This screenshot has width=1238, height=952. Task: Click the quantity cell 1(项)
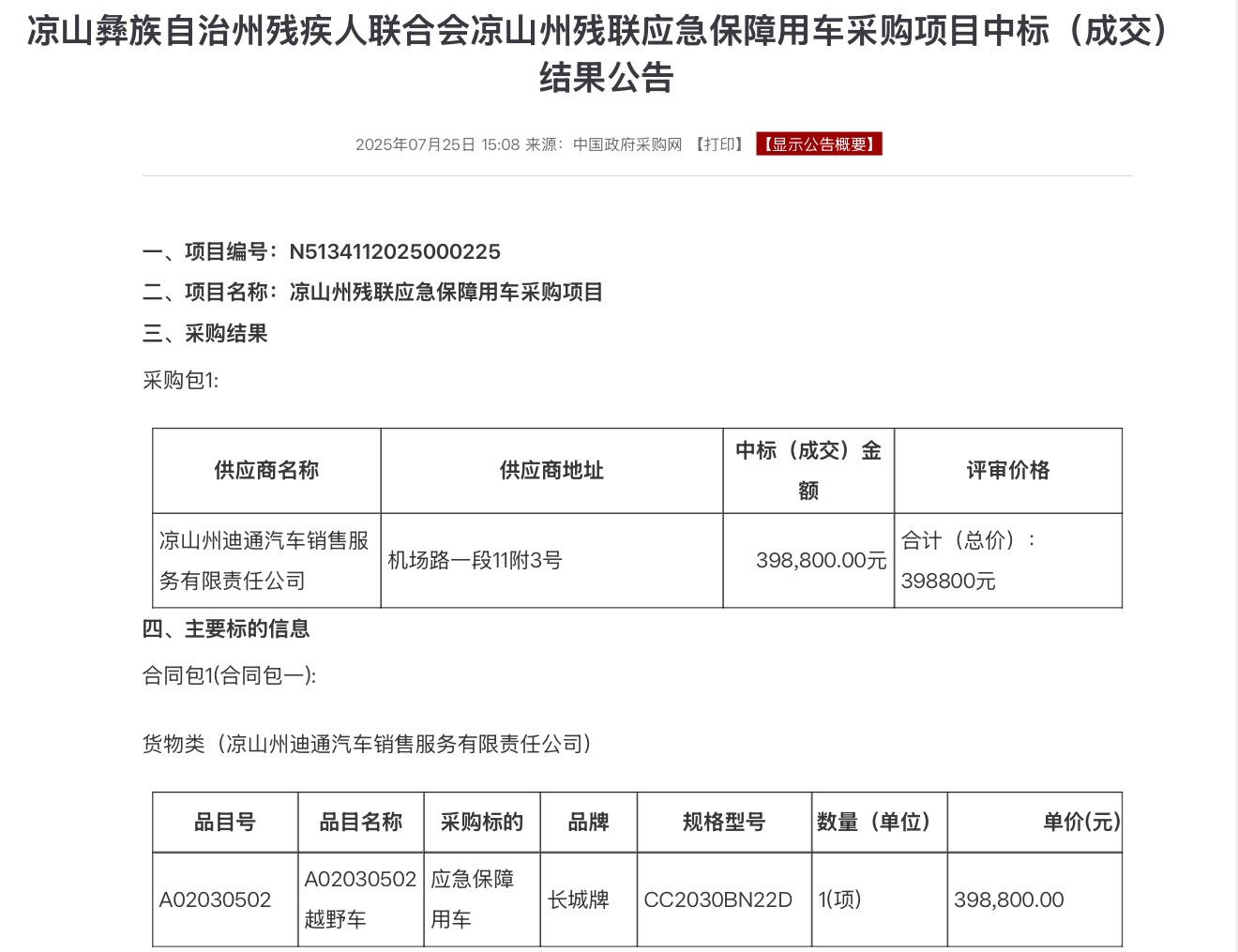[x=879, y=899]
